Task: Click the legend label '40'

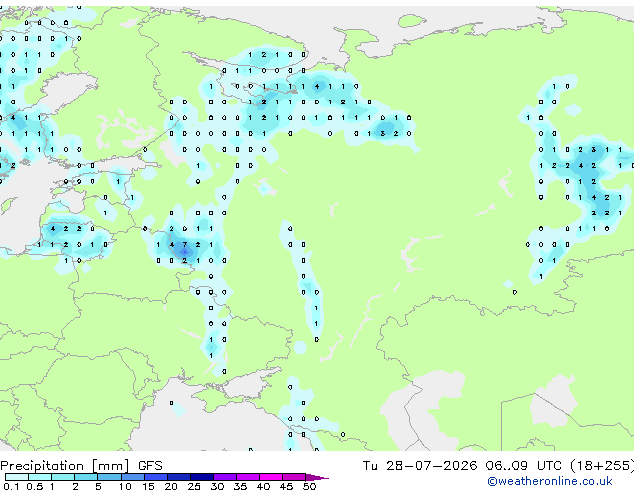Action: point(263,486)
